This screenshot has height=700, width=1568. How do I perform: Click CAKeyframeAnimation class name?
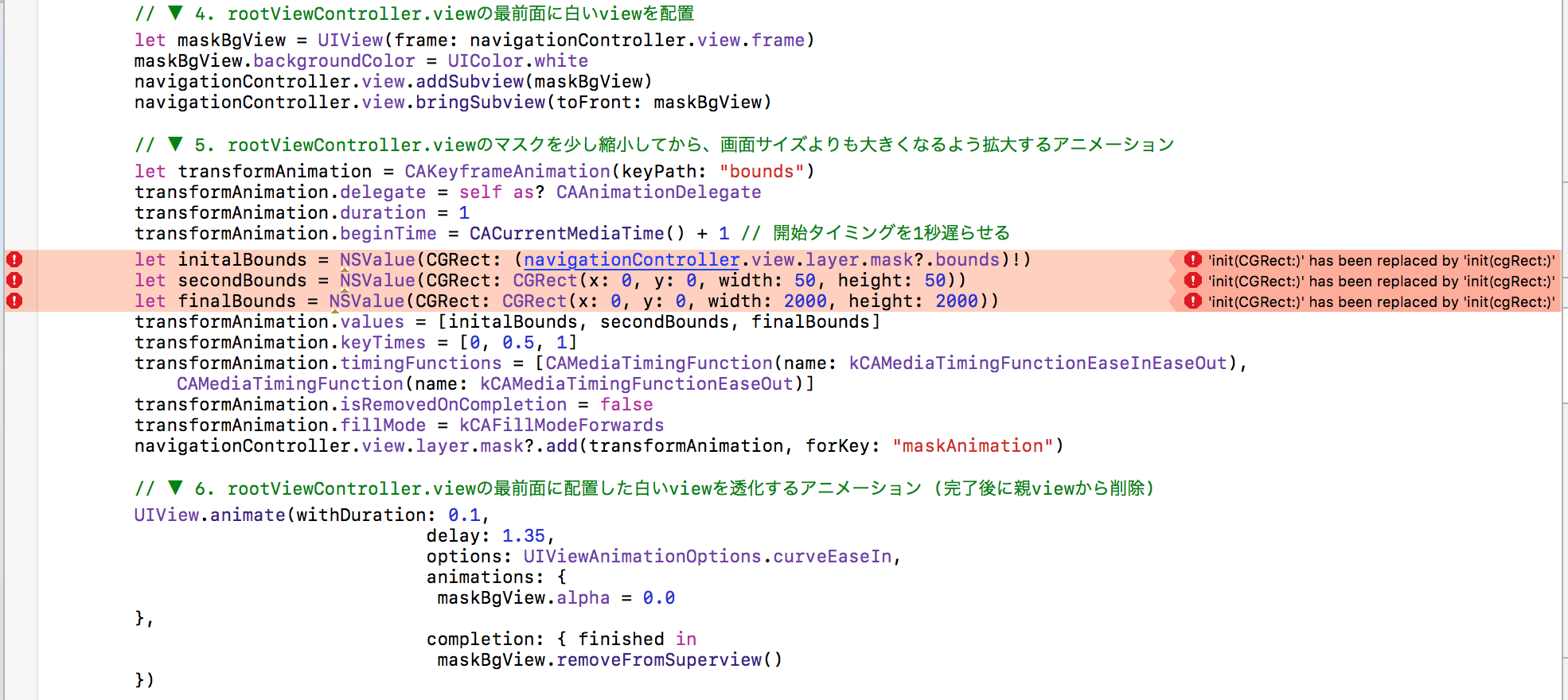click(507, 172)
